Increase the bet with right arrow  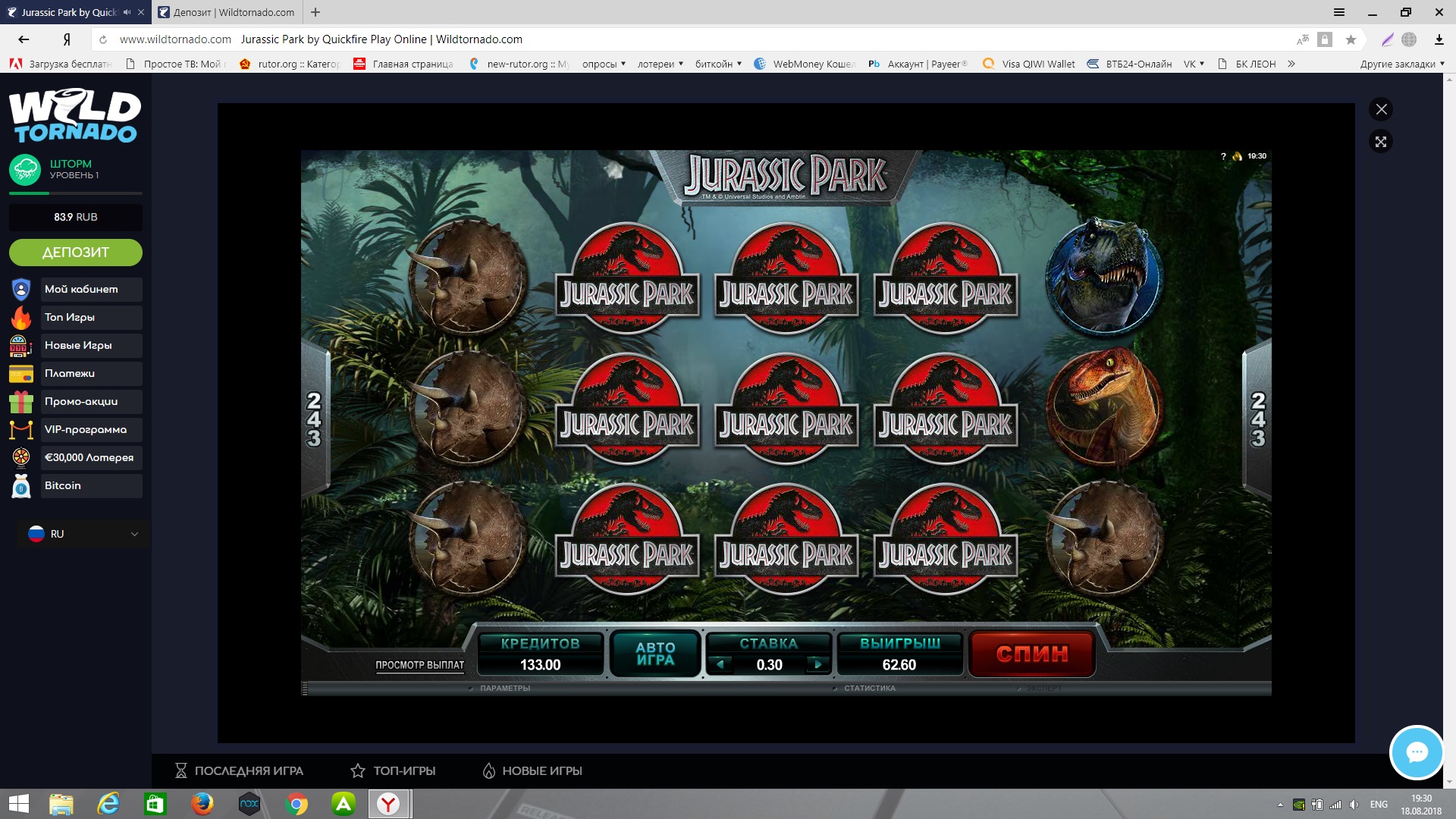click(x=817, y=664)
